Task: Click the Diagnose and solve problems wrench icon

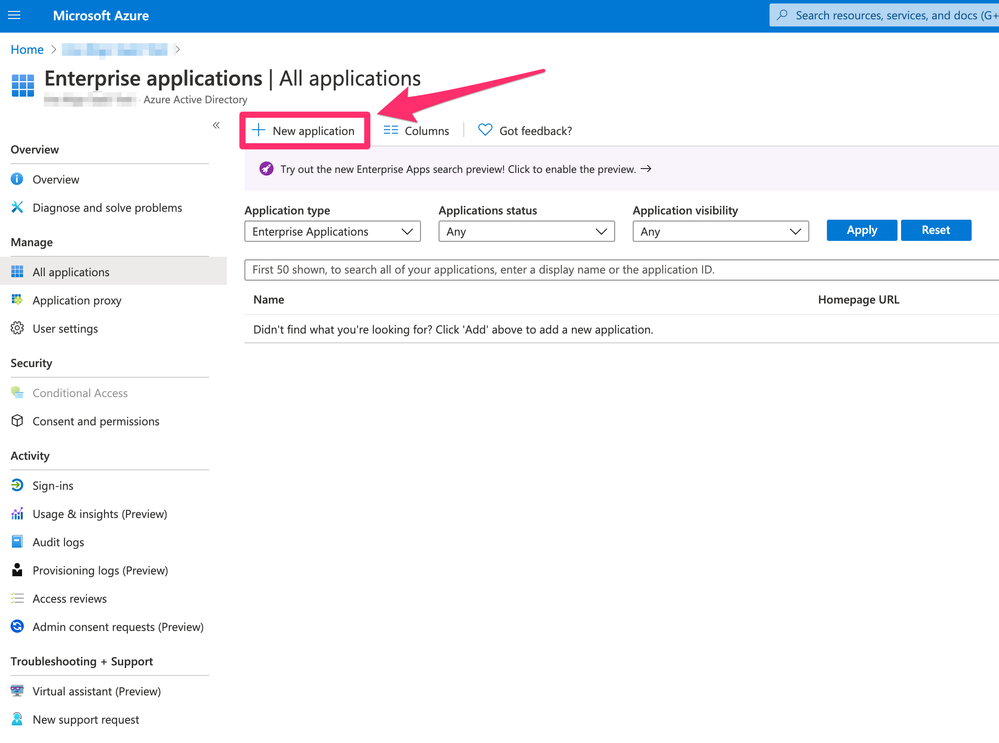Action: [x=17, y=207]
